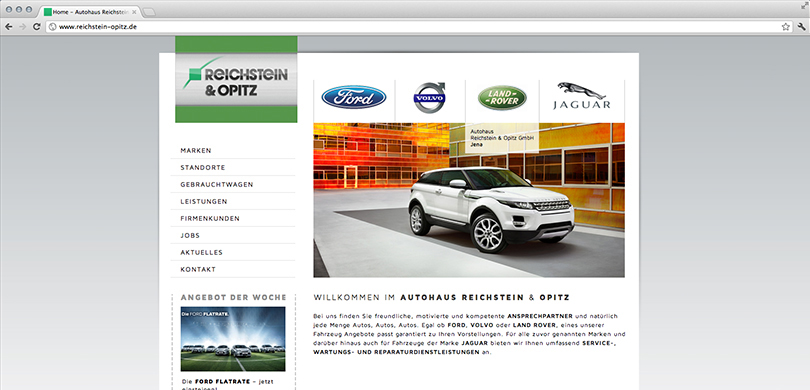Click the Ford Flatrate offer thumbnail
The width and height of the screenshot is (810, 390).
[233, 339]
